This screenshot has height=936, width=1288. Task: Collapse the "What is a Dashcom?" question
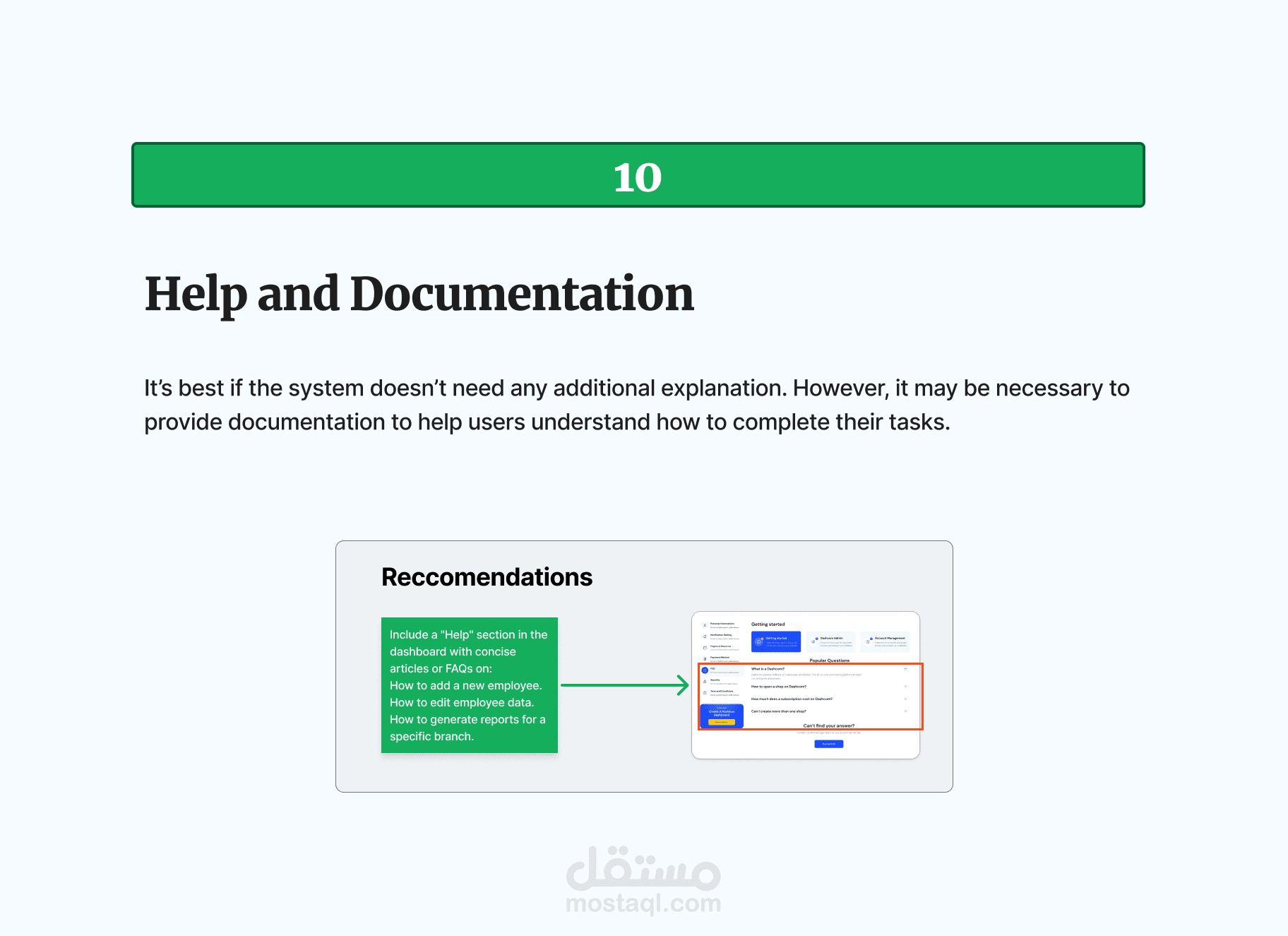(905, 669)
